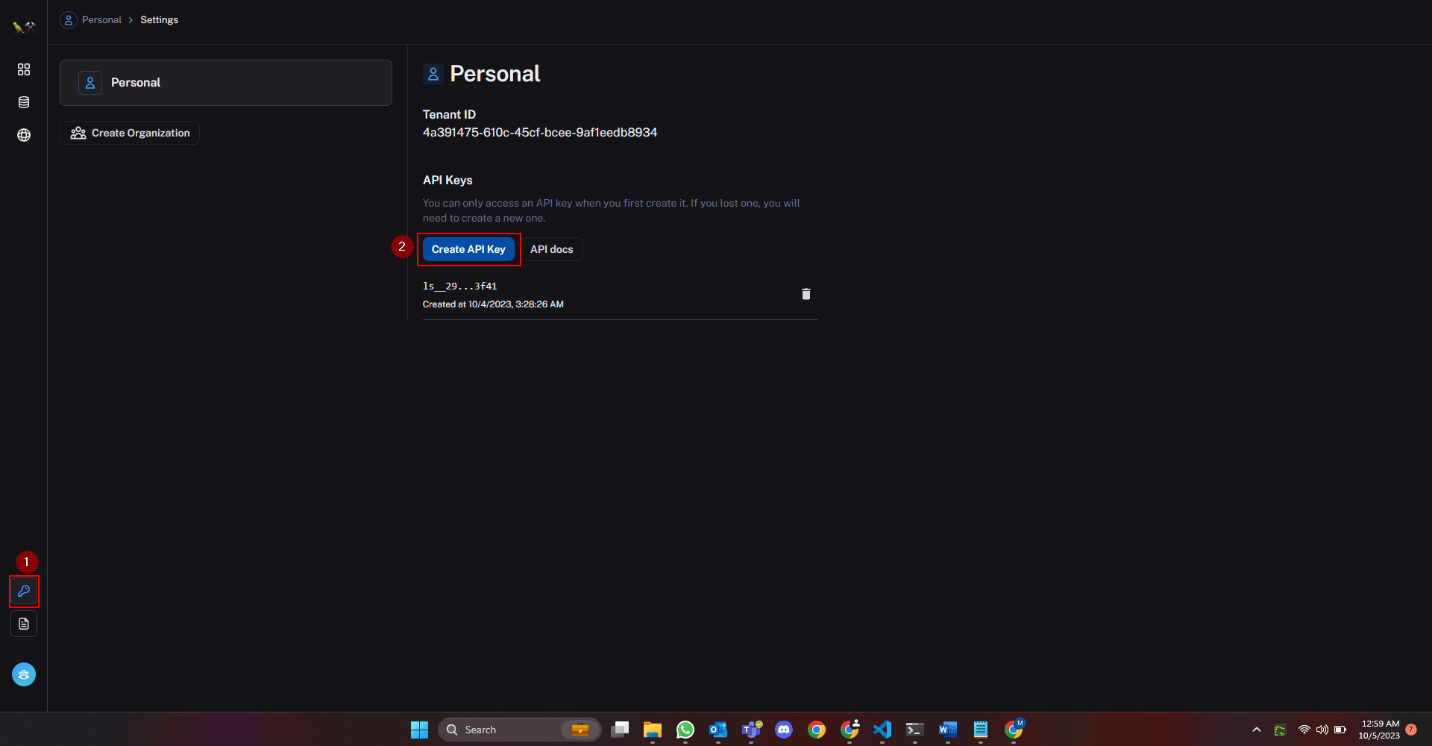Open WhatsApp from the taskbar
This screenshot has width=1432, height=746.
[x=685, y=729]
